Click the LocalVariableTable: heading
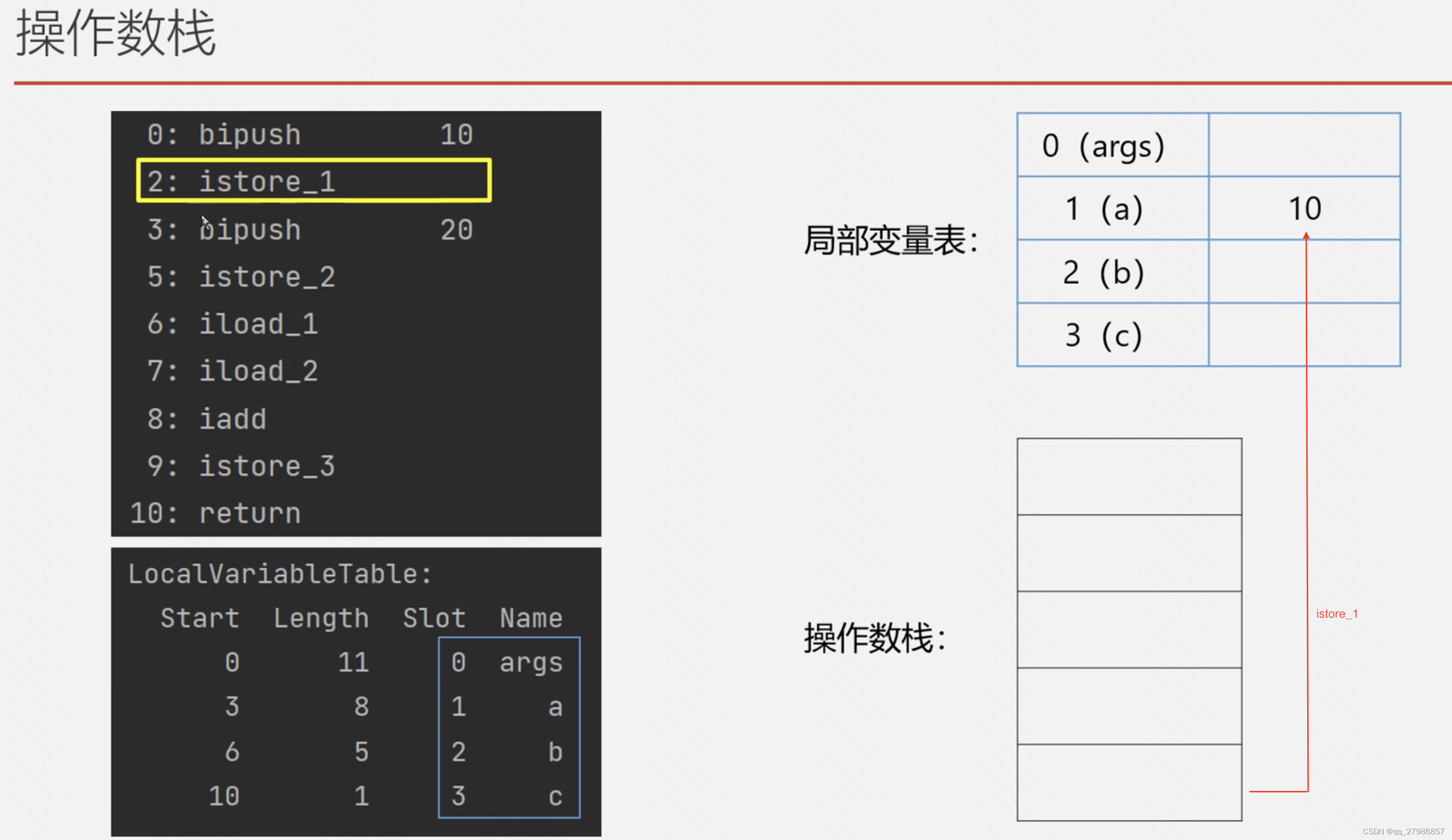This screenshot has height=840, width=1452. 280,574
